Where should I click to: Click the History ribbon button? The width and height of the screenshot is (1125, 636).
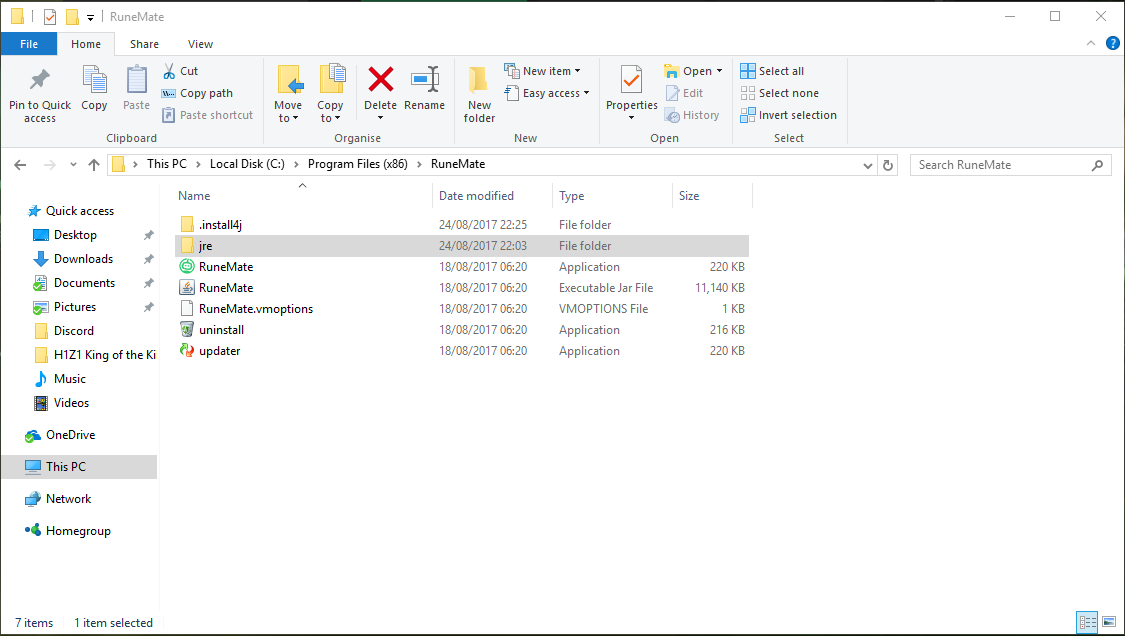click(x=692, y=115)
